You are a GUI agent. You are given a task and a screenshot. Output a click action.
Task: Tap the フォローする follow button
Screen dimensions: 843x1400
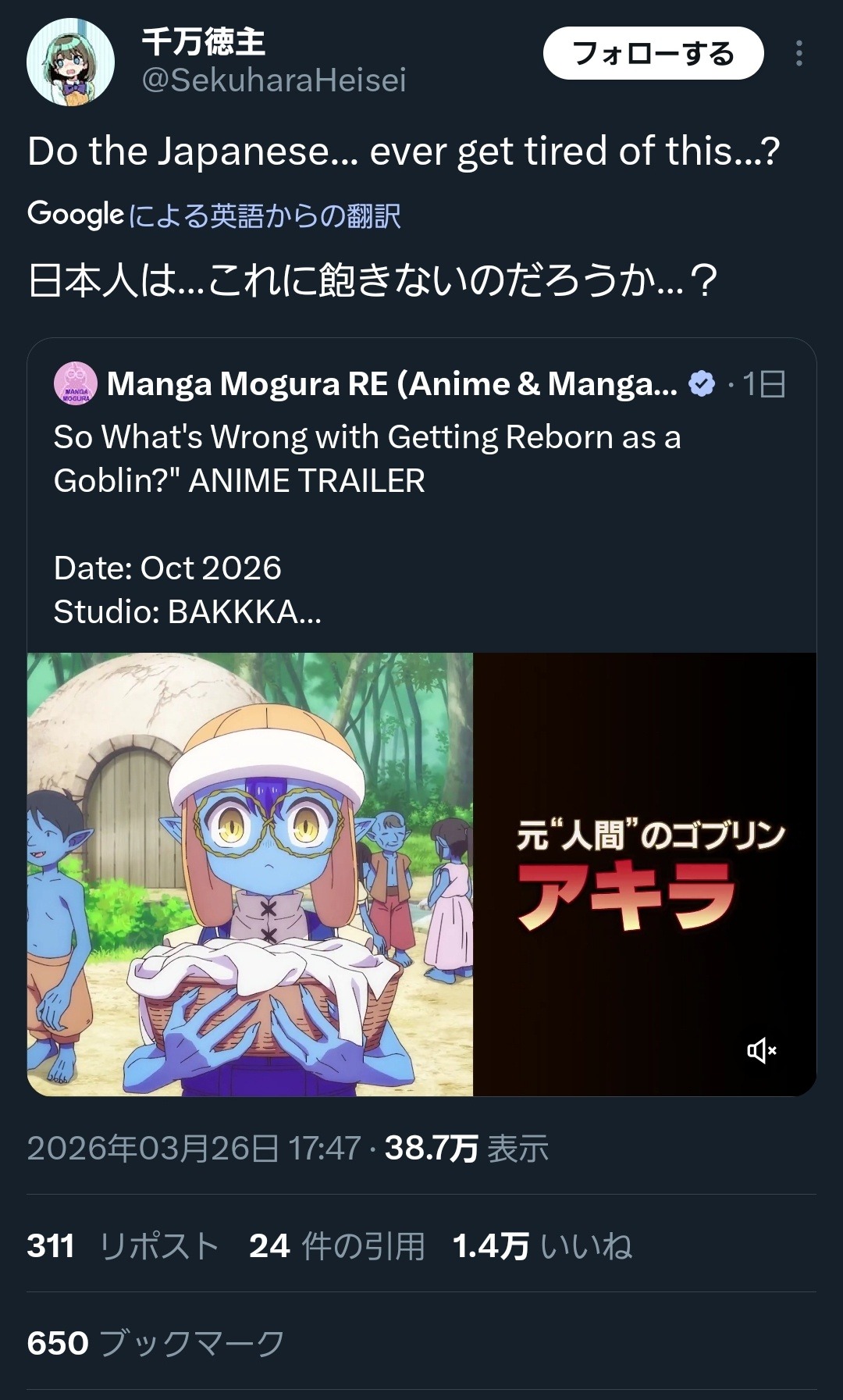click(x=653, y=53)
